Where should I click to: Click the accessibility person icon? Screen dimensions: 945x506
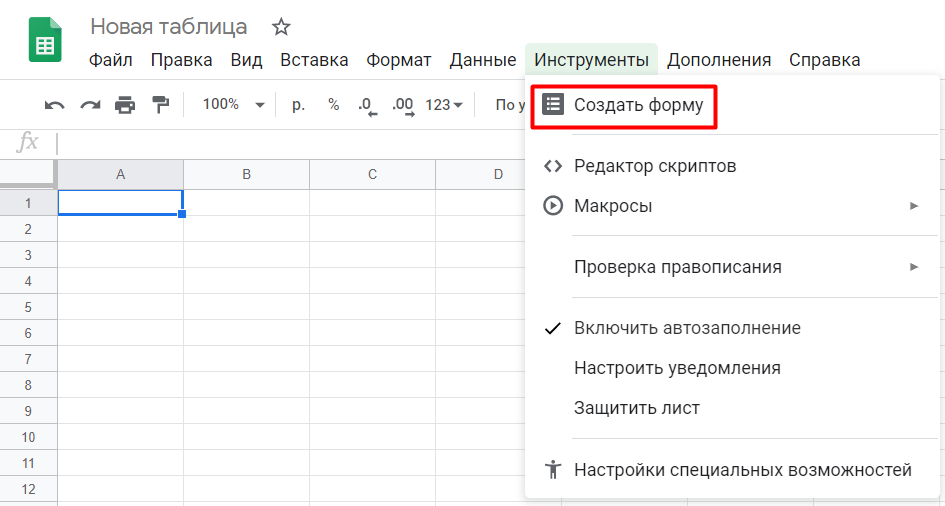click(553, 469)
